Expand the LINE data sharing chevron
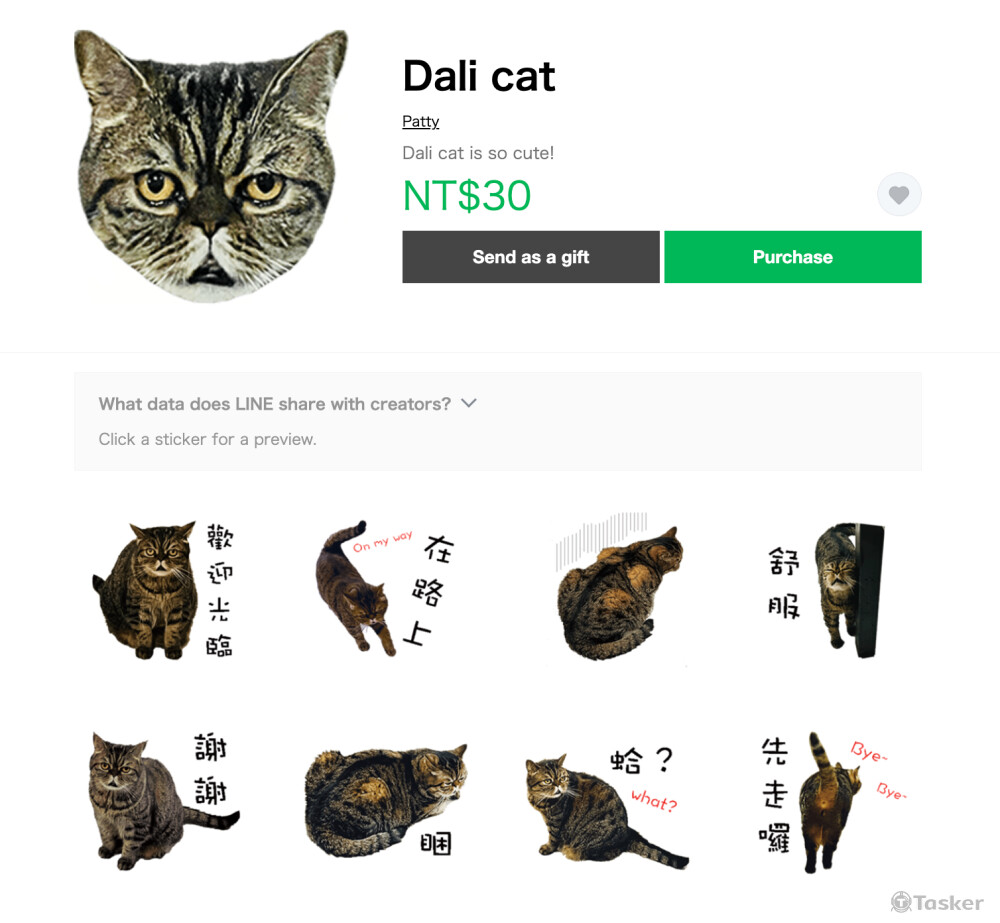 tap(469, 403)
